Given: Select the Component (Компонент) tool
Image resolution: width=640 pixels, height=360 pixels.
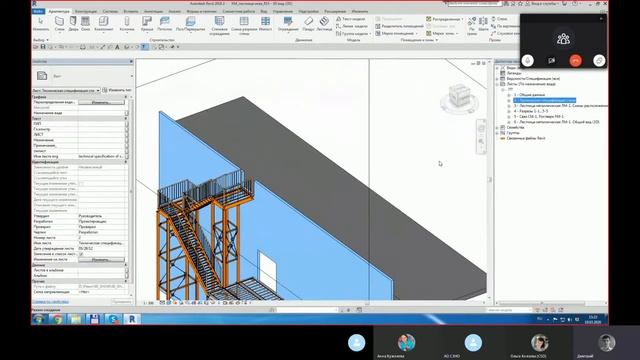Looking at the screenshot, I should (x=104, y=24).
